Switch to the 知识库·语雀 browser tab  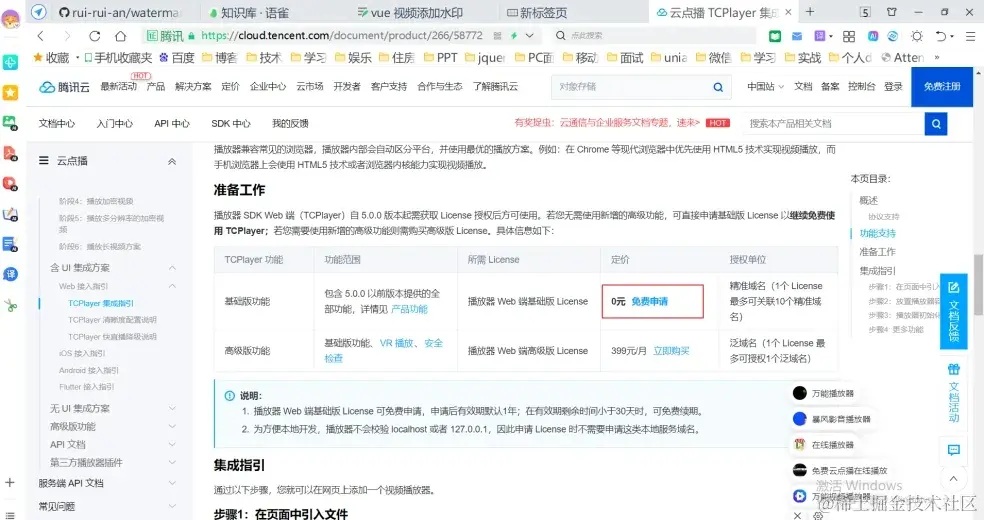249,13
